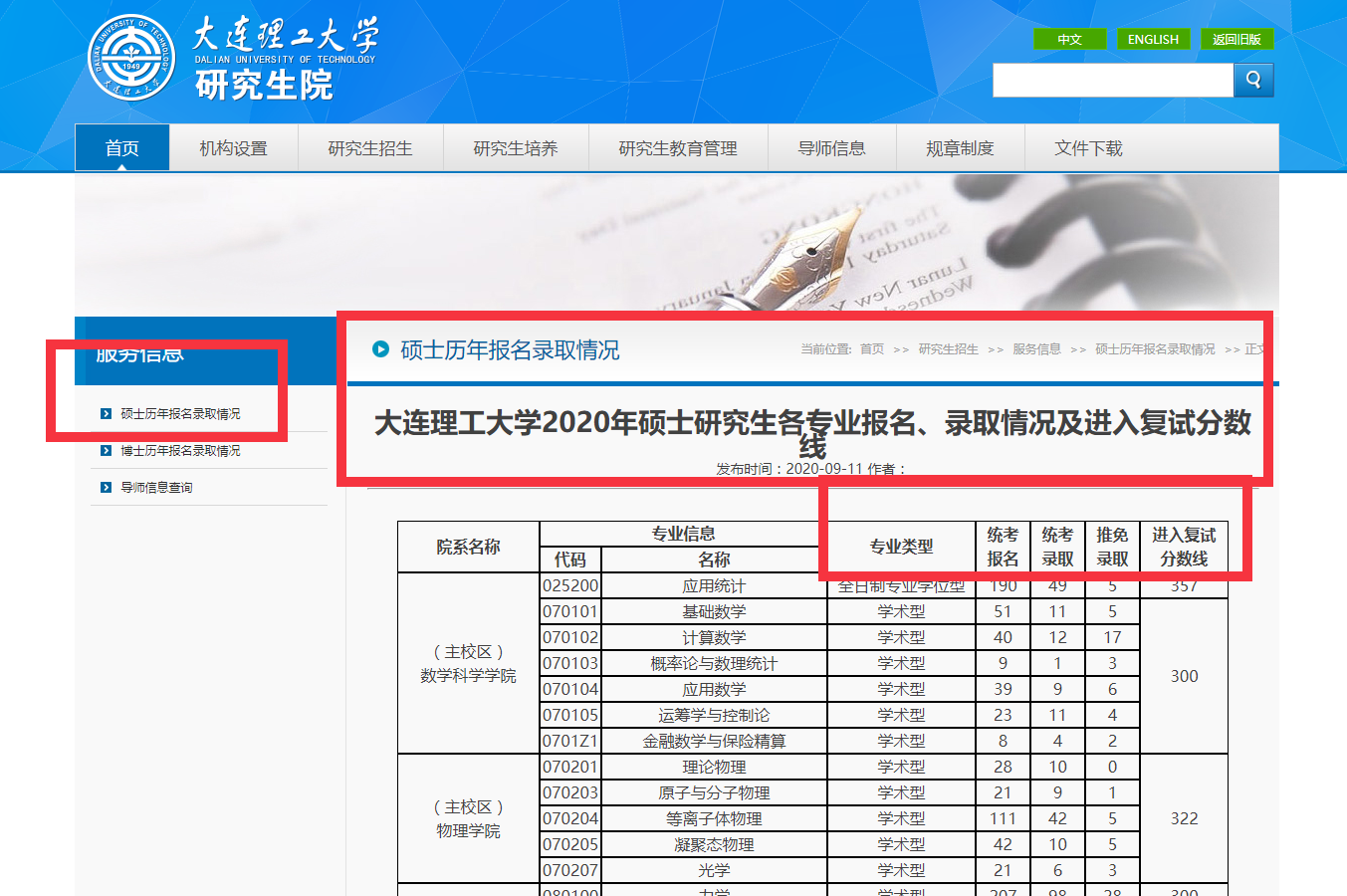Open the 研究生培养 menu
Image resolution: width=1347 pixels, height=896 pixels.
coord(516,148)
